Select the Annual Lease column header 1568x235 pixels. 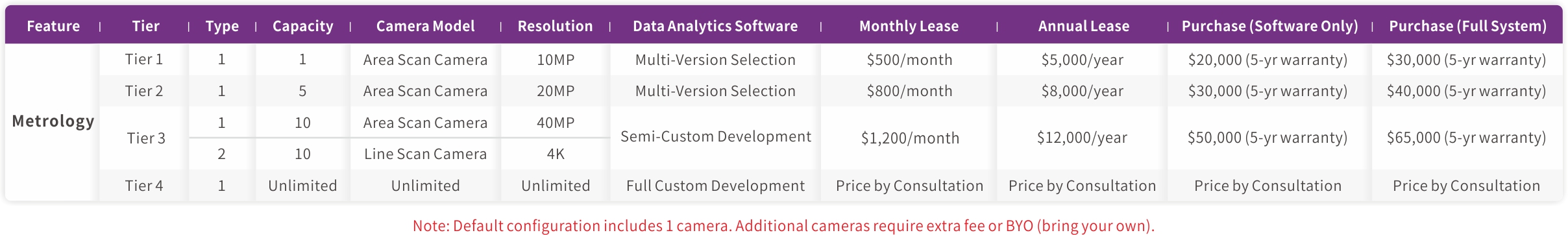click(x=1083, y=26)
